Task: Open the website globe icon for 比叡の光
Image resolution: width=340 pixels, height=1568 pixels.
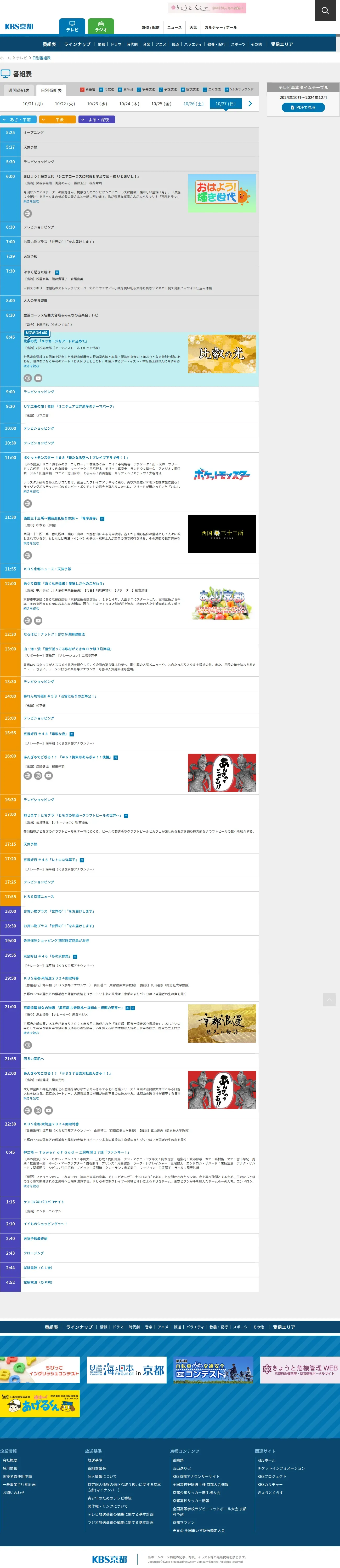Action: click(27, 378)
